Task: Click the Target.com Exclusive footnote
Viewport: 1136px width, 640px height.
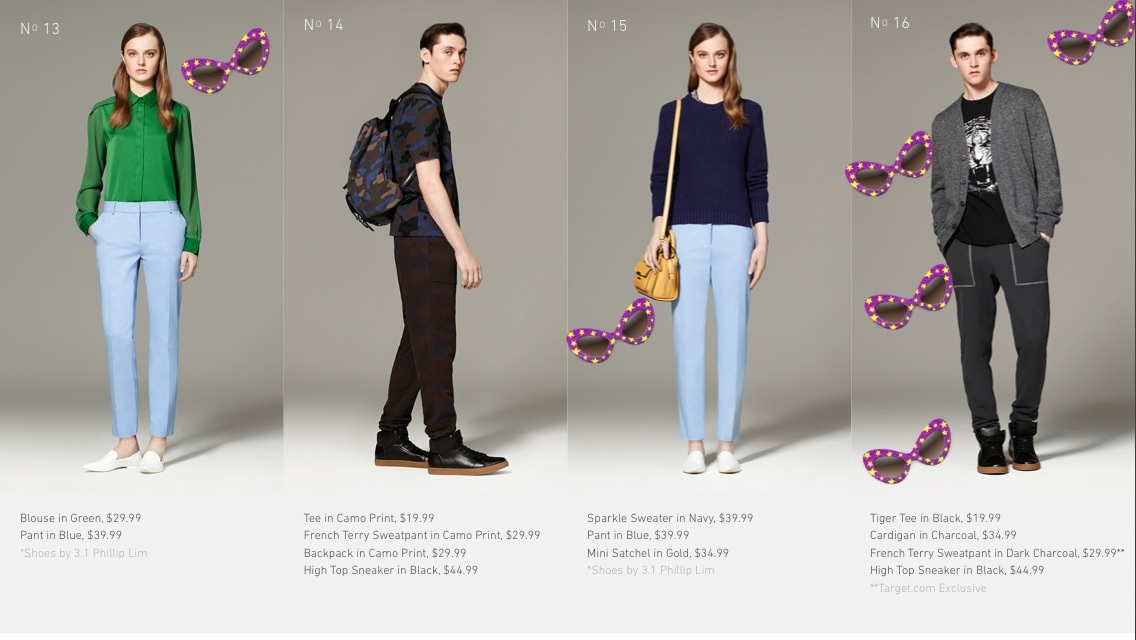Action: pyautogui.click(x=928, y=589)
